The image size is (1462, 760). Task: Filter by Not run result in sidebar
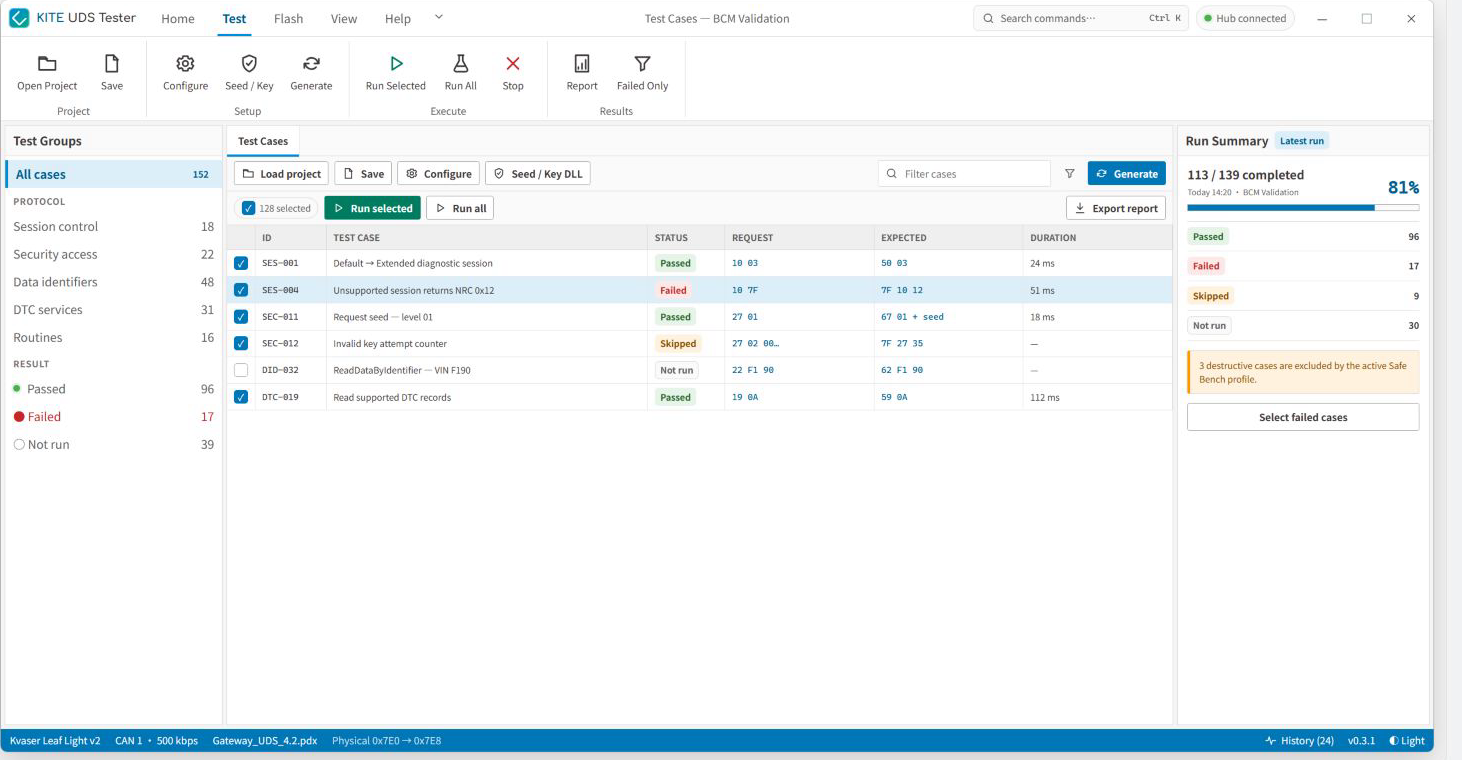click(112, 445)
